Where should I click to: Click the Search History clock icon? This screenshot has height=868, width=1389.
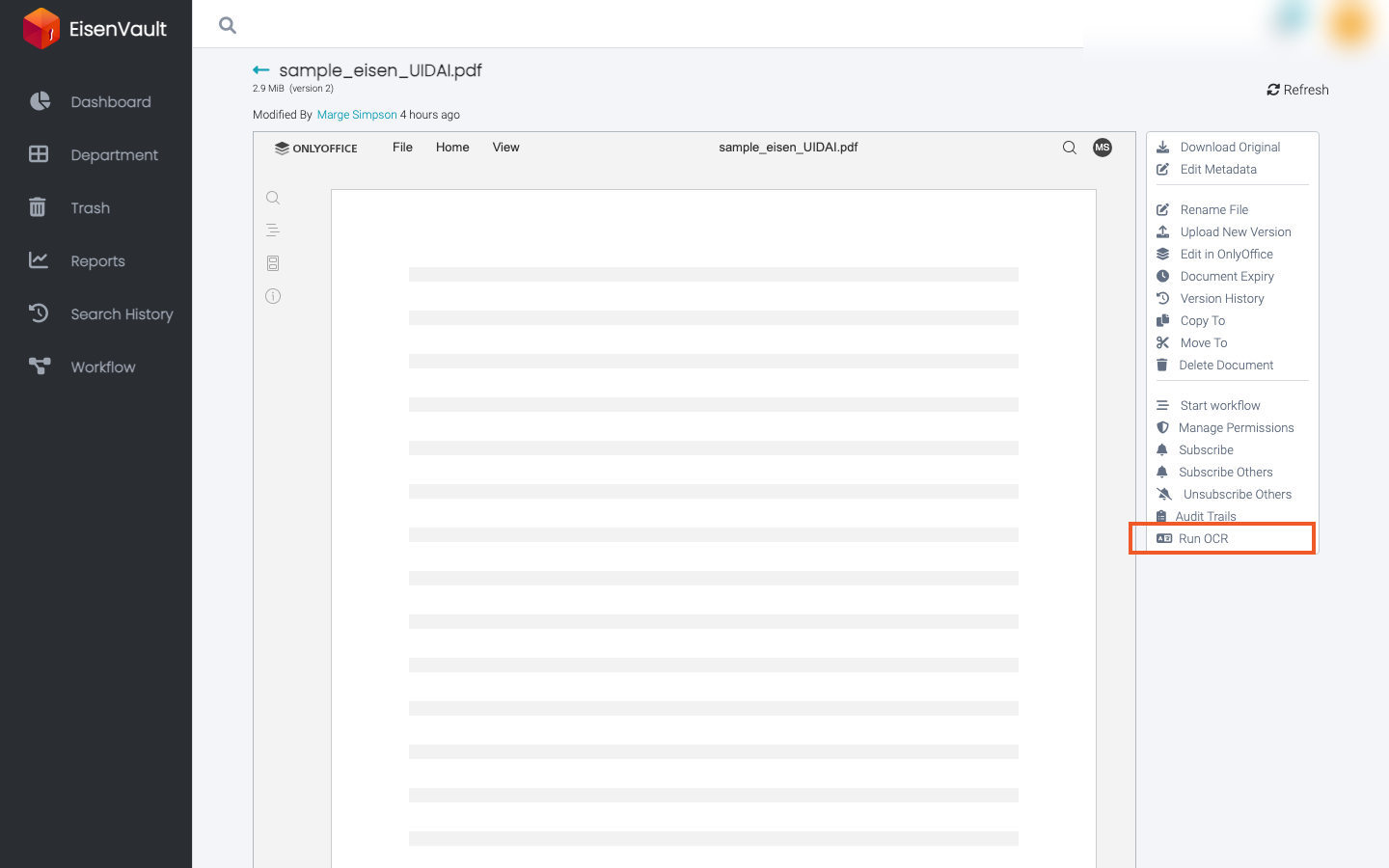pyautogui.click(x=39, y=312)
